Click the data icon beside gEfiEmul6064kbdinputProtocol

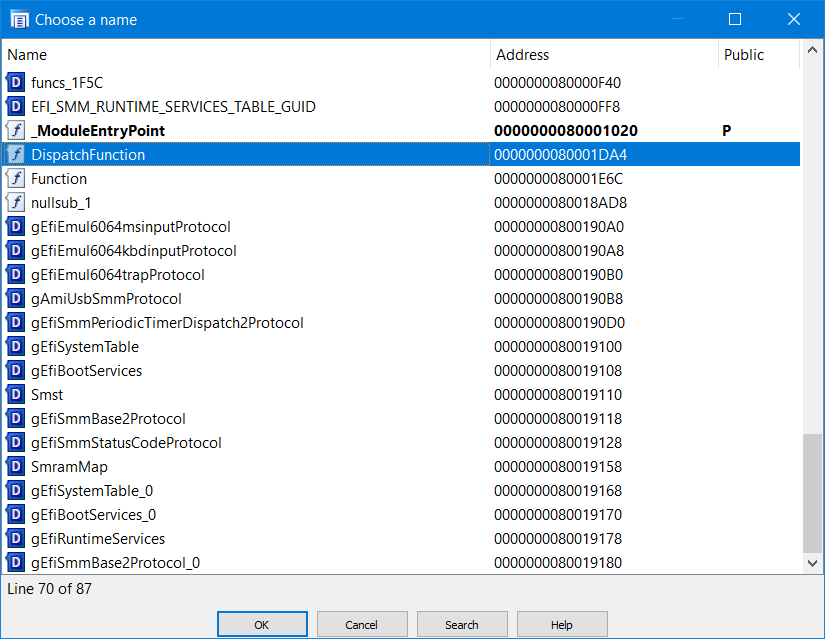(x=16, y=251)
